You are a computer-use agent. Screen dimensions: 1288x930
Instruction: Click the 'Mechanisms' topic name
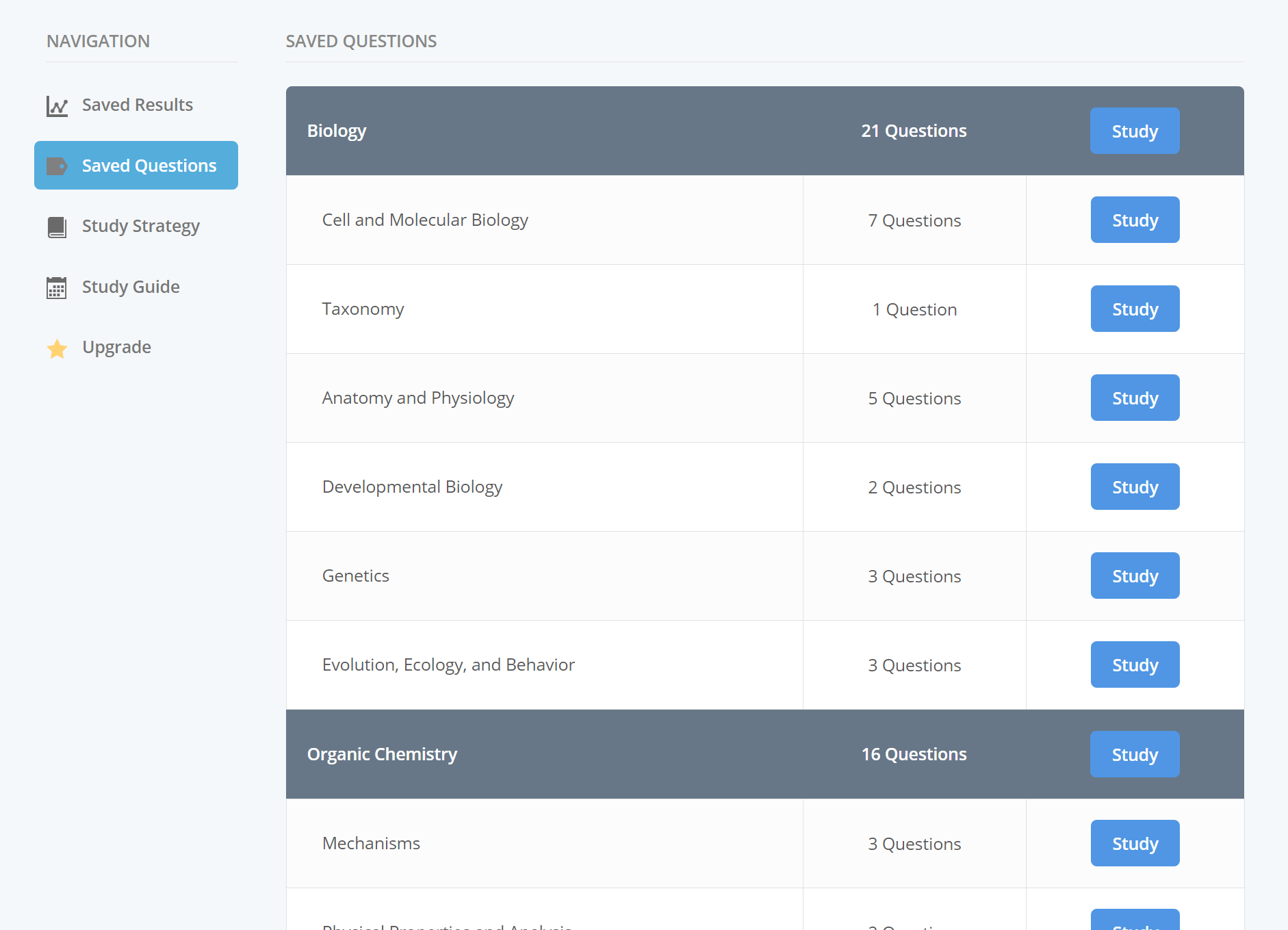pyautogui.click(x=371, y=843)
